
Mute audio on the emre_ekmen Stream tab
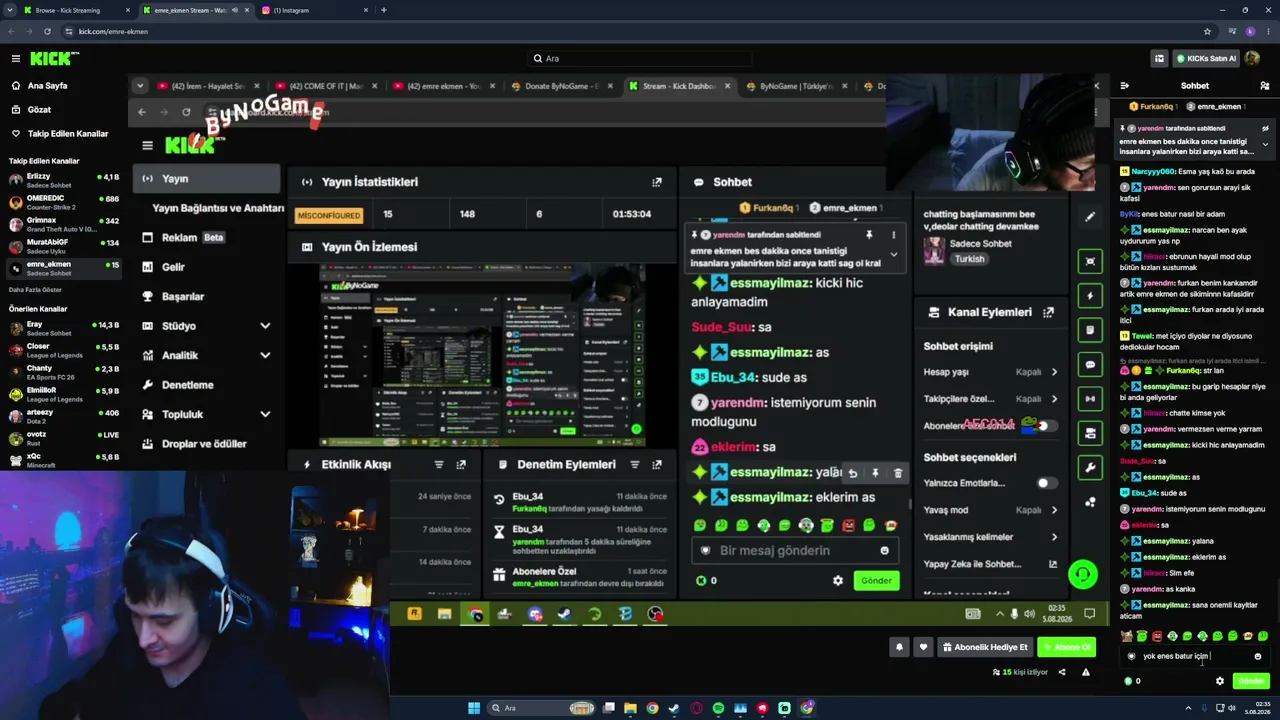coord(236,10)
